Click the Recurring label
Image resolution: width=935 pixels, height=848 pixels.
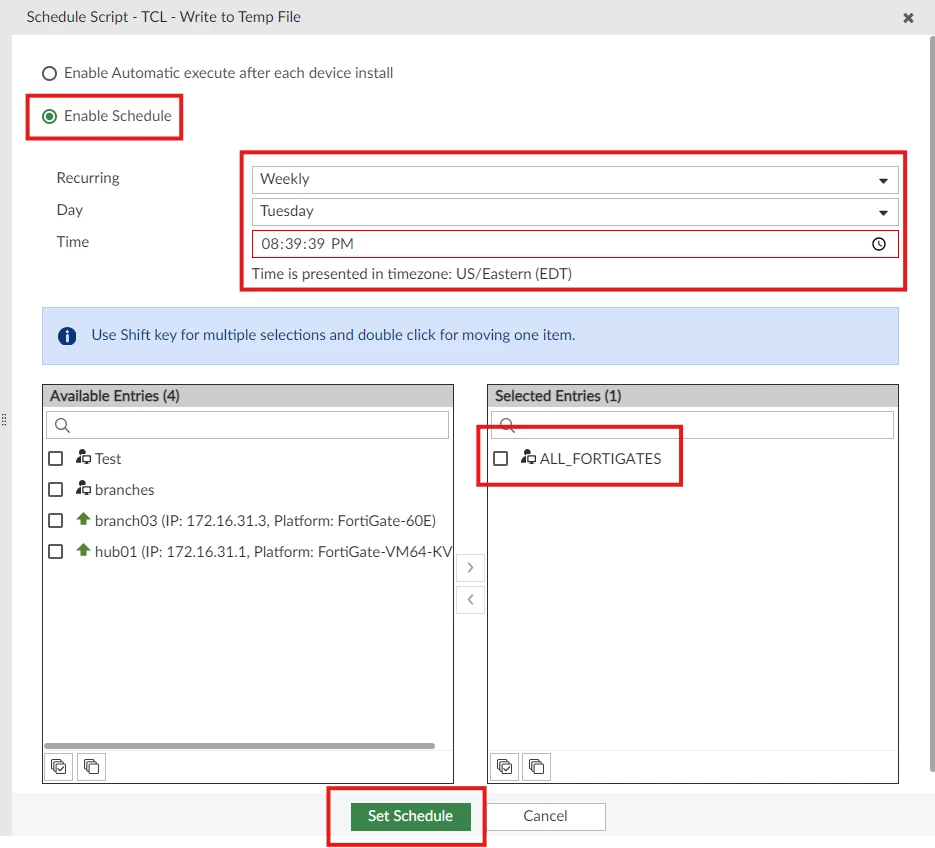(88, 178)
